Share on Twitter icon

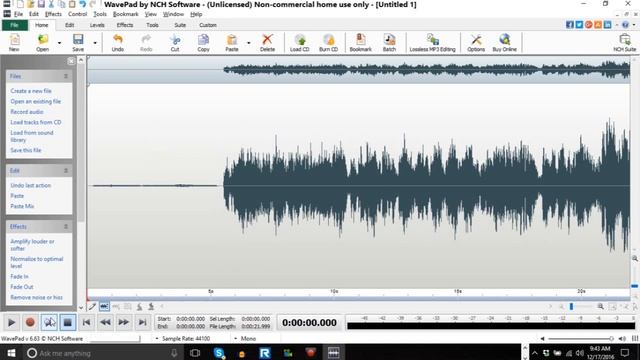[x=579, y=25]
